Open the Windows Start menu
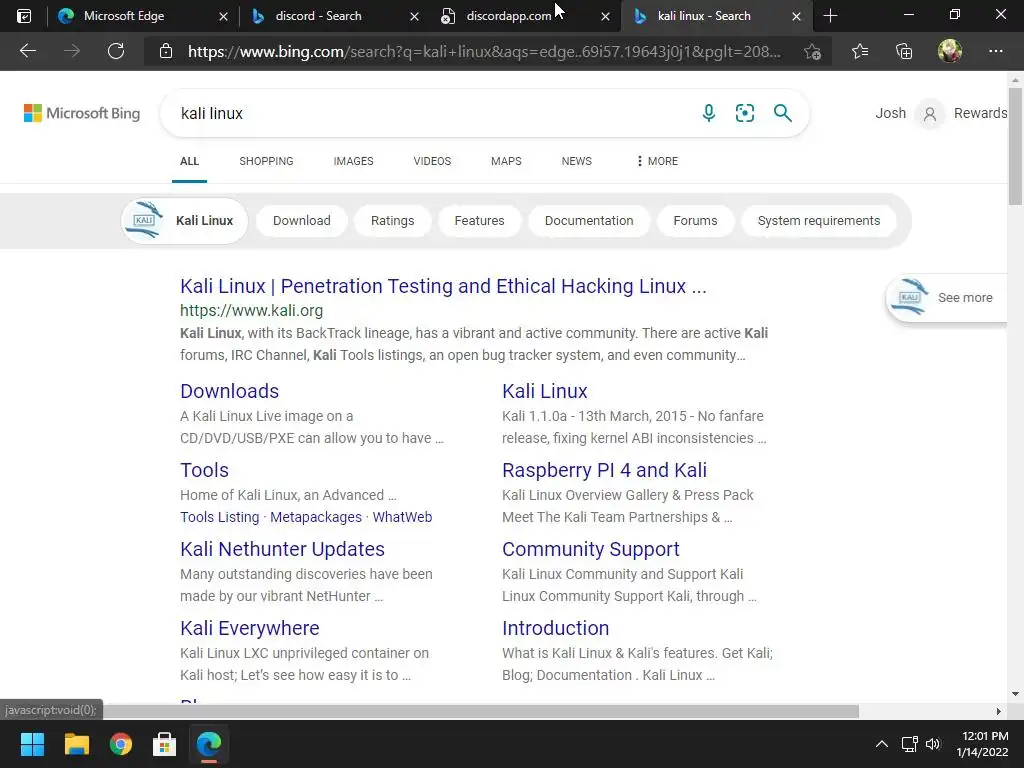The height and width of the screenshot is (768, 1024). point(32,744)
